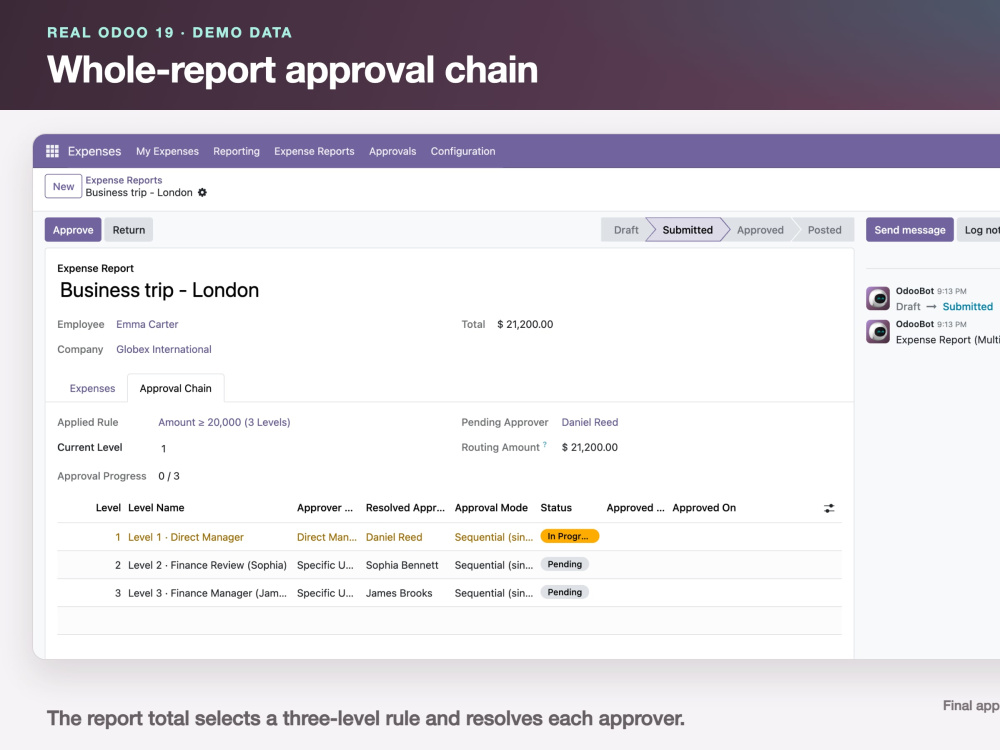Image resolution: width=1000 pixels, height=750 pixels.
Task: Sort by the Approval Mode column header
Action: pos(491,508)
